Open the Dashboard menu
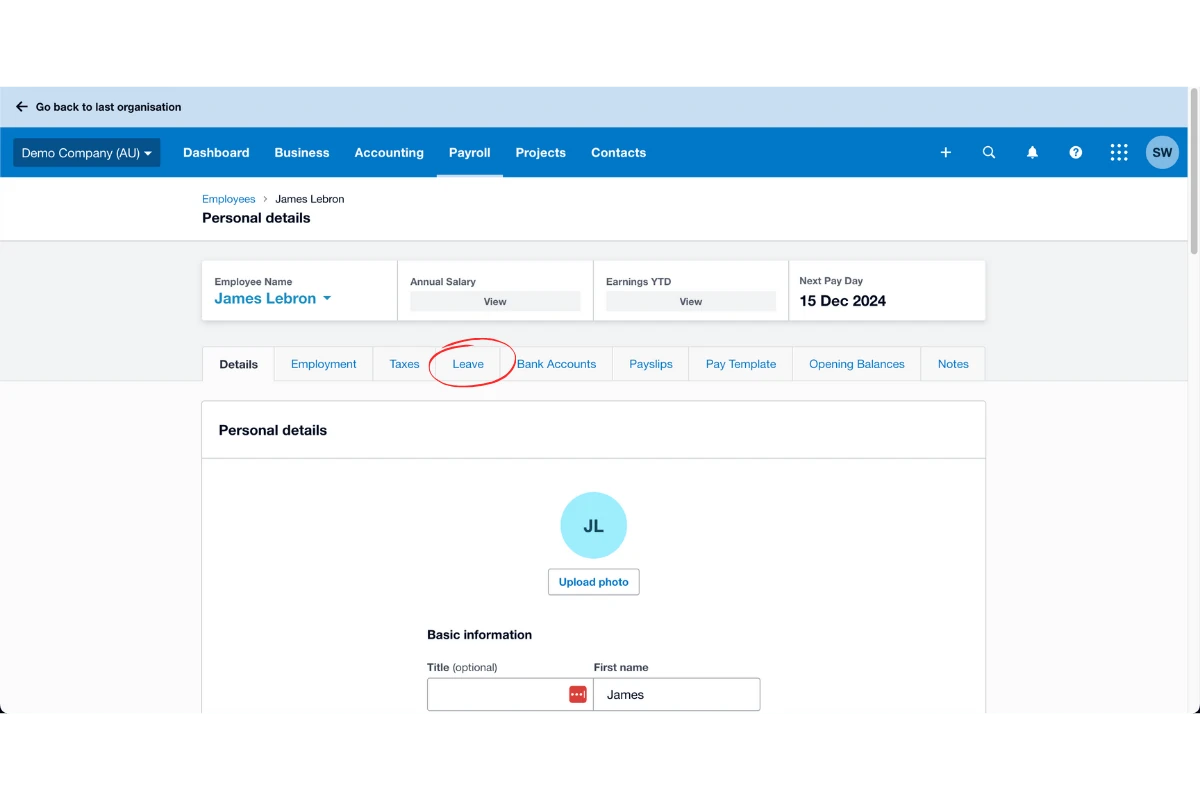 pyautogui.click(x=216, y=153)
